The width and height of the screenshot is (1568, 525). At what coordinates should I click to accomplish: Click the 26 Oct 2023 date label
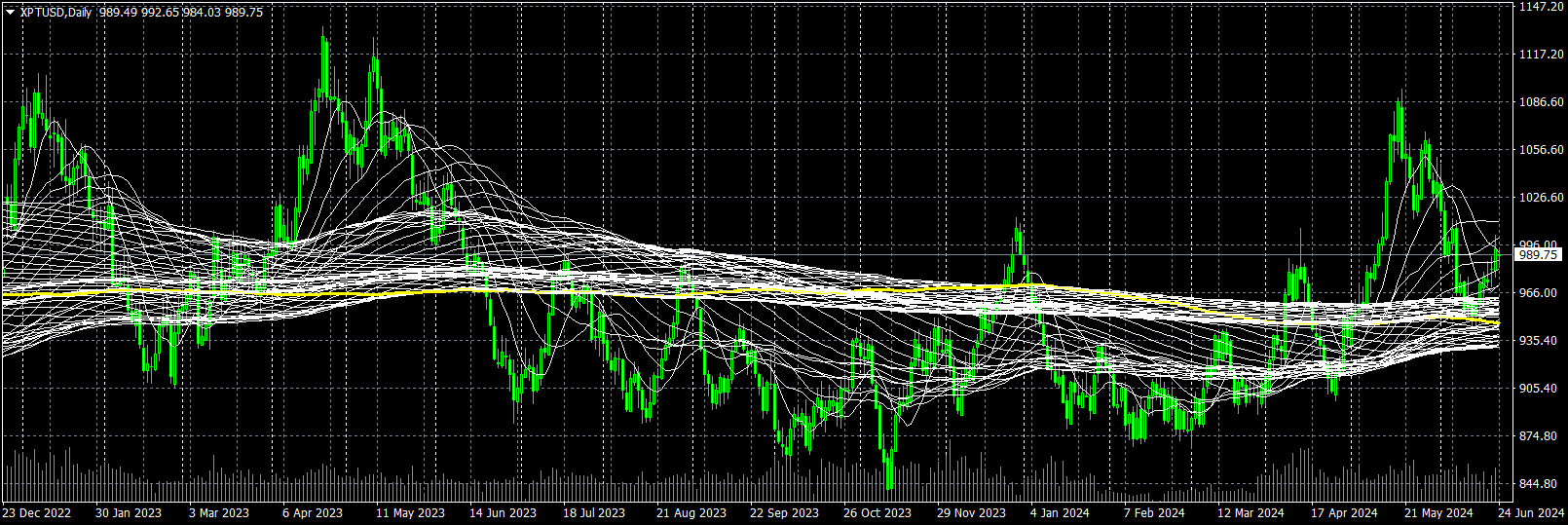pos(877,513)
